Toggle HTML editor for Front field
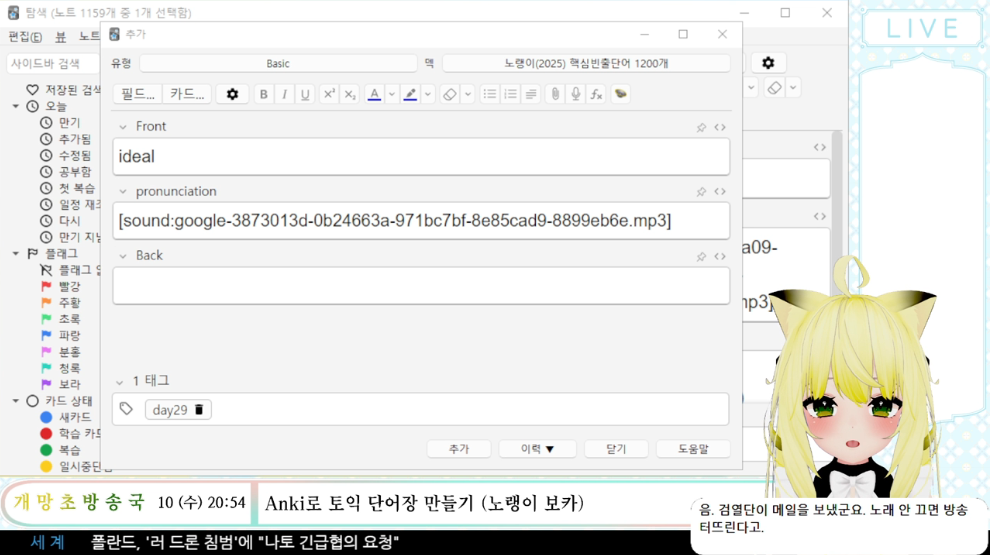This screenshot has height=555, width=990. click(720, 128)
